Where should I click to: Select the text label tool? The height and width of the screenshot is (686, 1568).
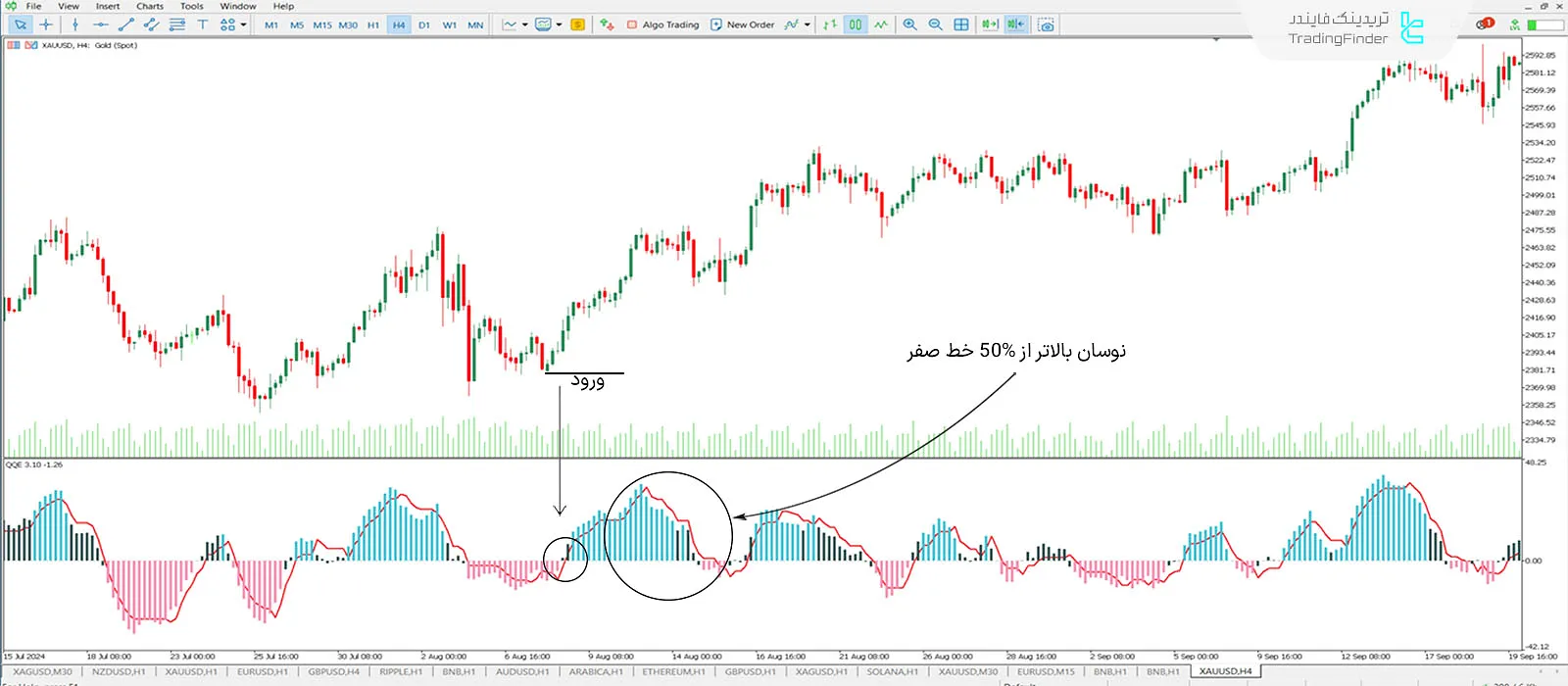pos(202,24)
